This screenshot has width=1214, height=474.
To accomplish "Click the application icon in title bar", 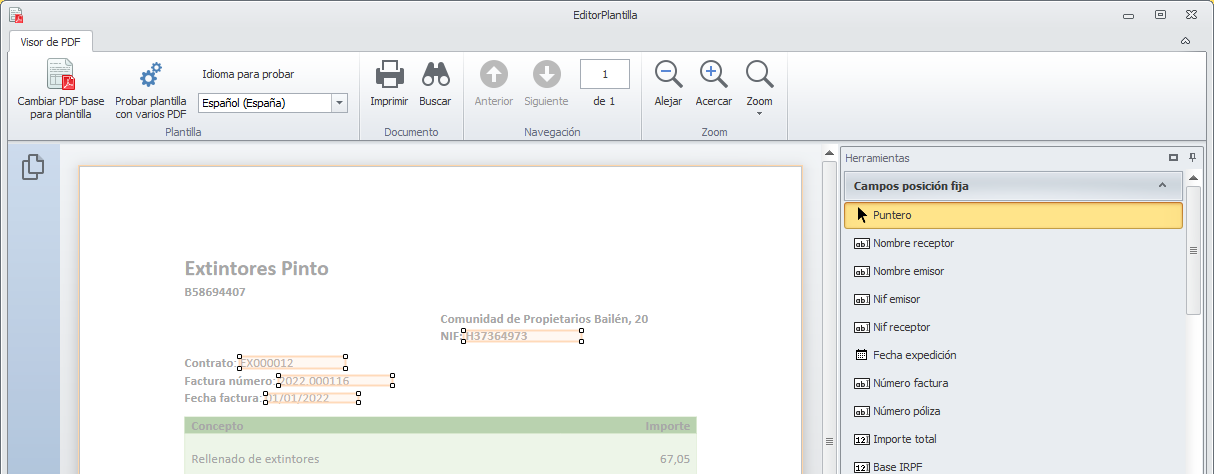I will [15, 15].
